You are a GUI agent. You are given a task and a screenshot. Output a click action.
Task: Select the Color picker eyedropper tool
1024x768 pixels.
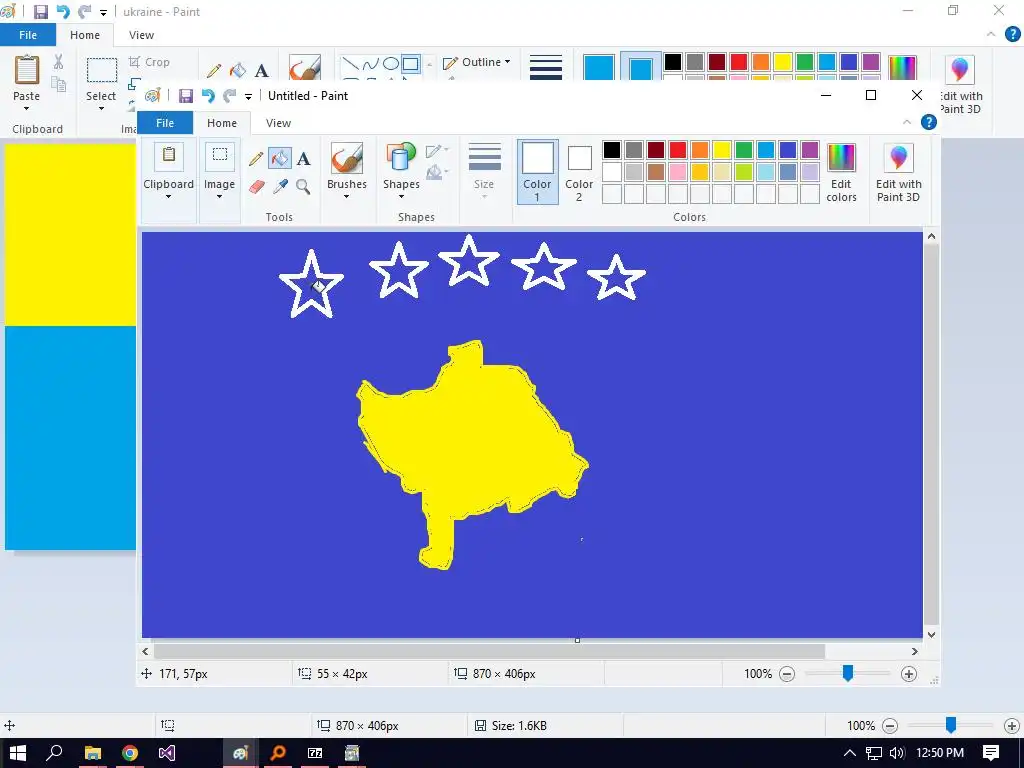280,187
